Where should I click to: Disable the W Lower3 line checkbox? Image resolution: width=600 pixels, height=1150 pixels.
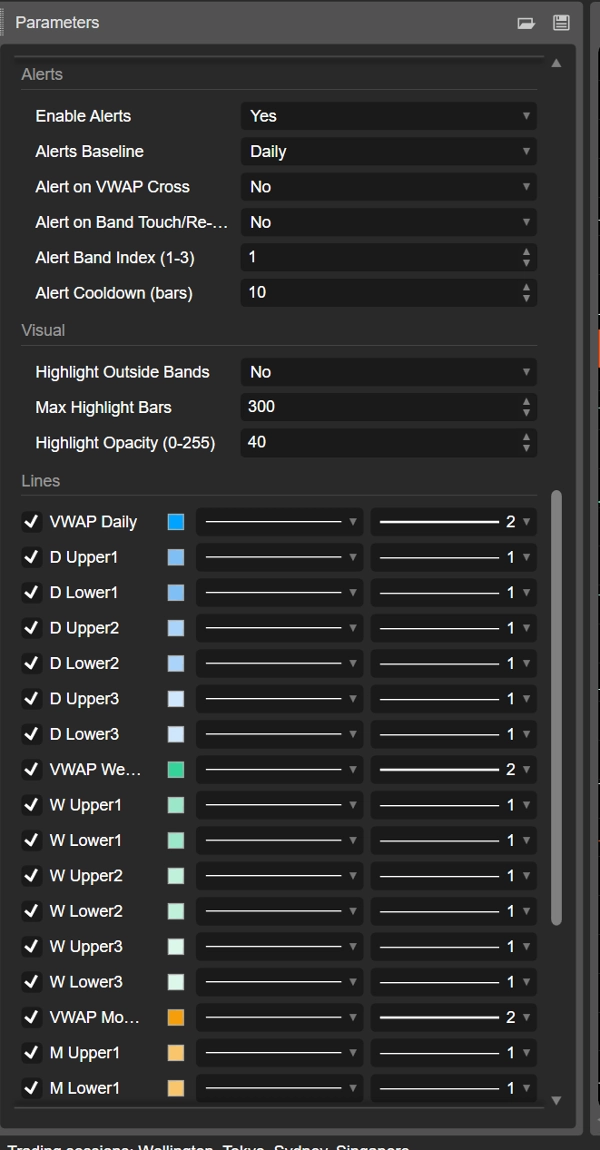31,982
